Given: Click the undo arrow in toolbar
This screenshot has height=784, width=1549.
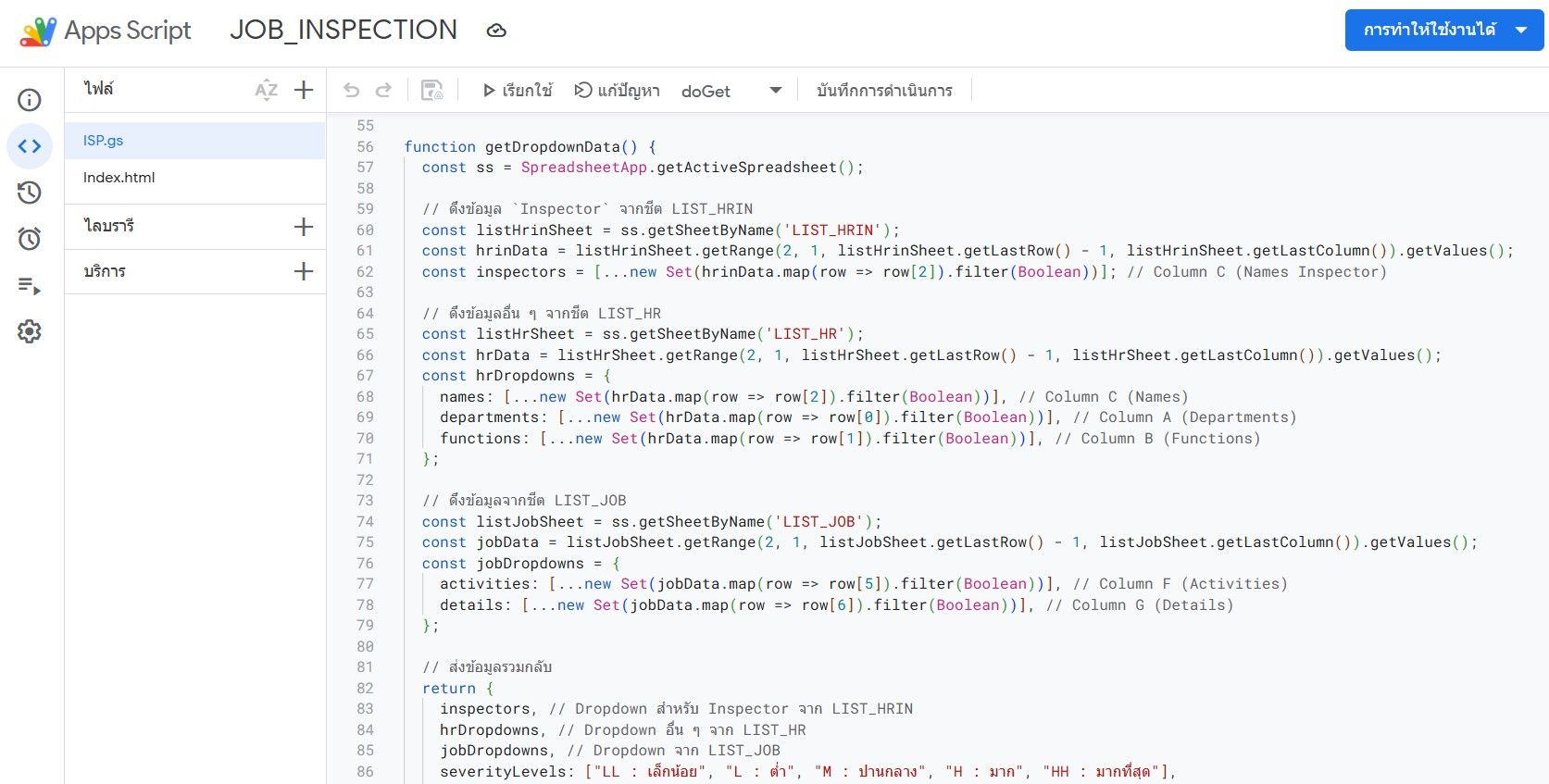Looking at the screenshot, I should tap(351, 91).
